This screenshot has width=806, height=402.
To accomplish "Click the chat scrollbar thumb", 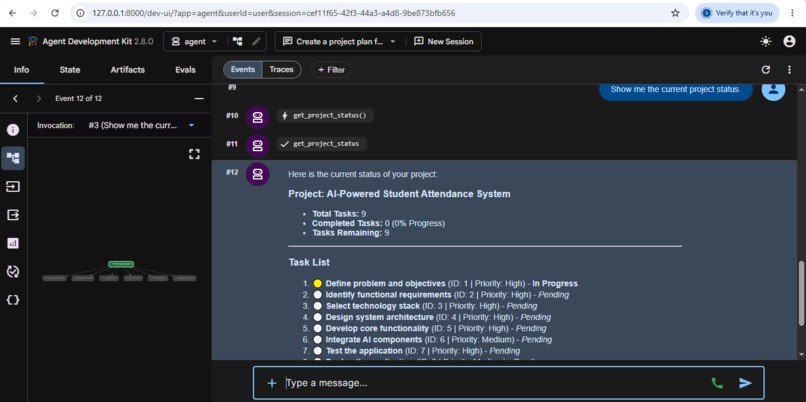I will coord(801,293).
